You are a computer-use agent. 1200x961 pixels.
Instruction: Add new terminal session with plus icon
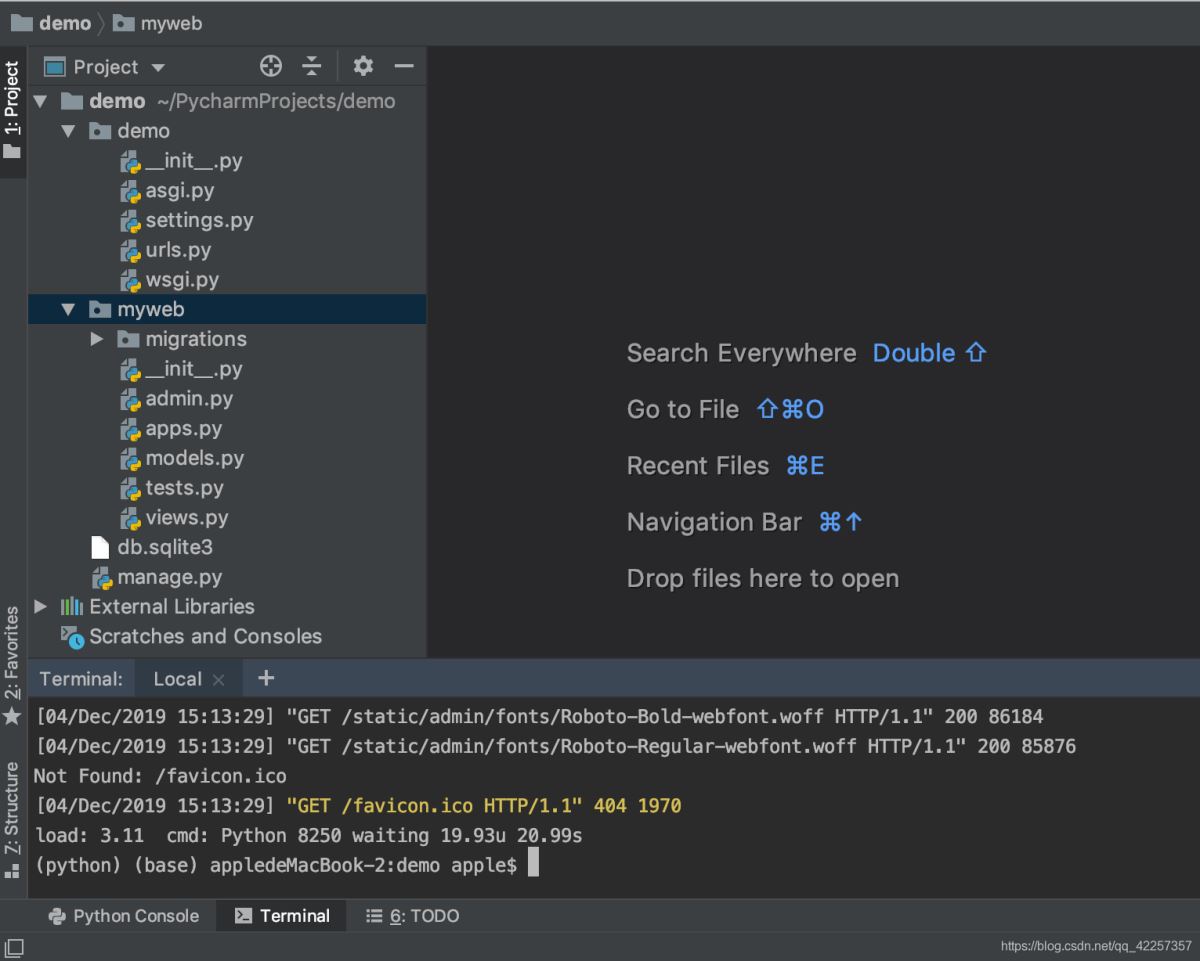(x=266, y=678)
